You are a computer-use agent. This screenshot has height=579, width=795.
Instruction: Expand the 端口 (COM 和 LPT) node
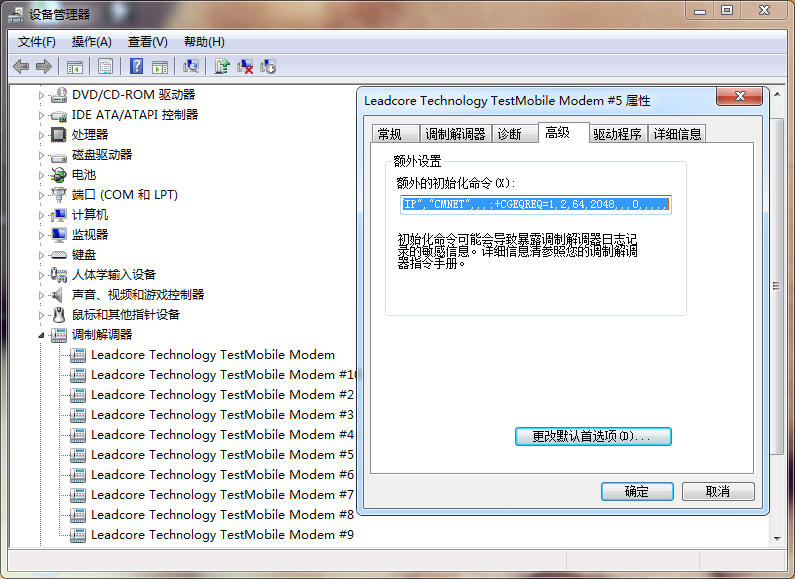pyautogui.click(x=42, y=195)
